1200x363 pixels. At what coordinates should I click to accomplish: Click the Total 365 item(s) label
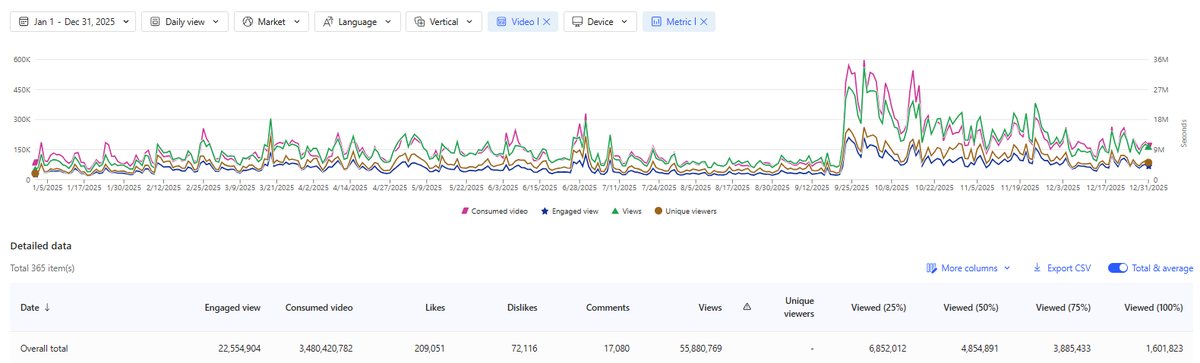(42, 268)
